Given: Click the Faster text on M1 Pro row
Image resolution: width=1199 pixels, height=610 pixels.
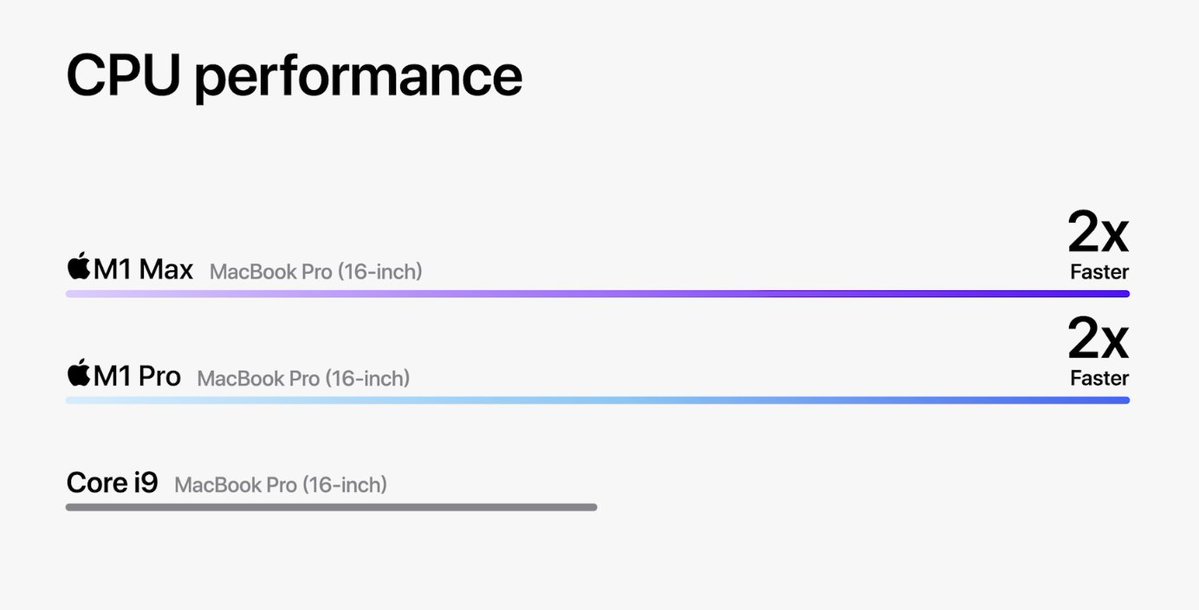Looking at the screenshot, I should 1100,378.
